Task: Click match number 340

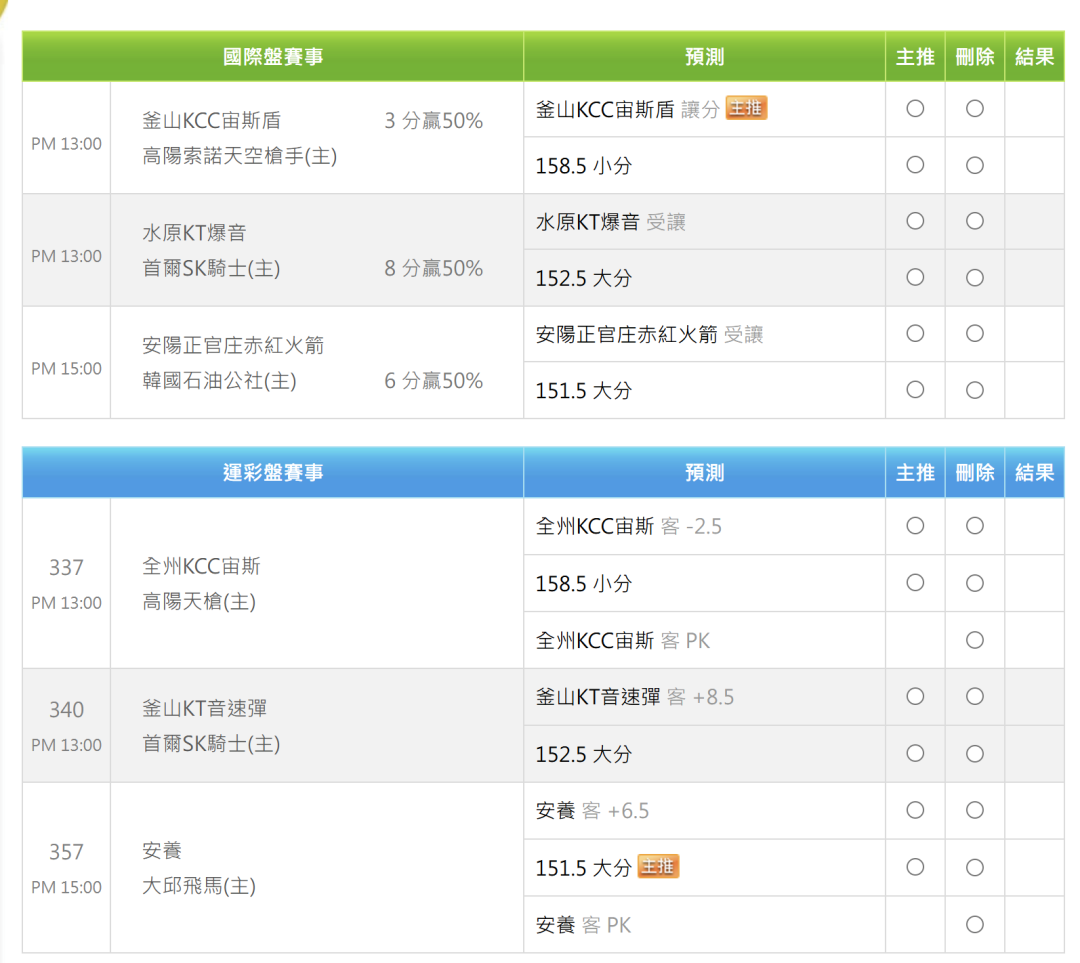Action: pos(66,710)
